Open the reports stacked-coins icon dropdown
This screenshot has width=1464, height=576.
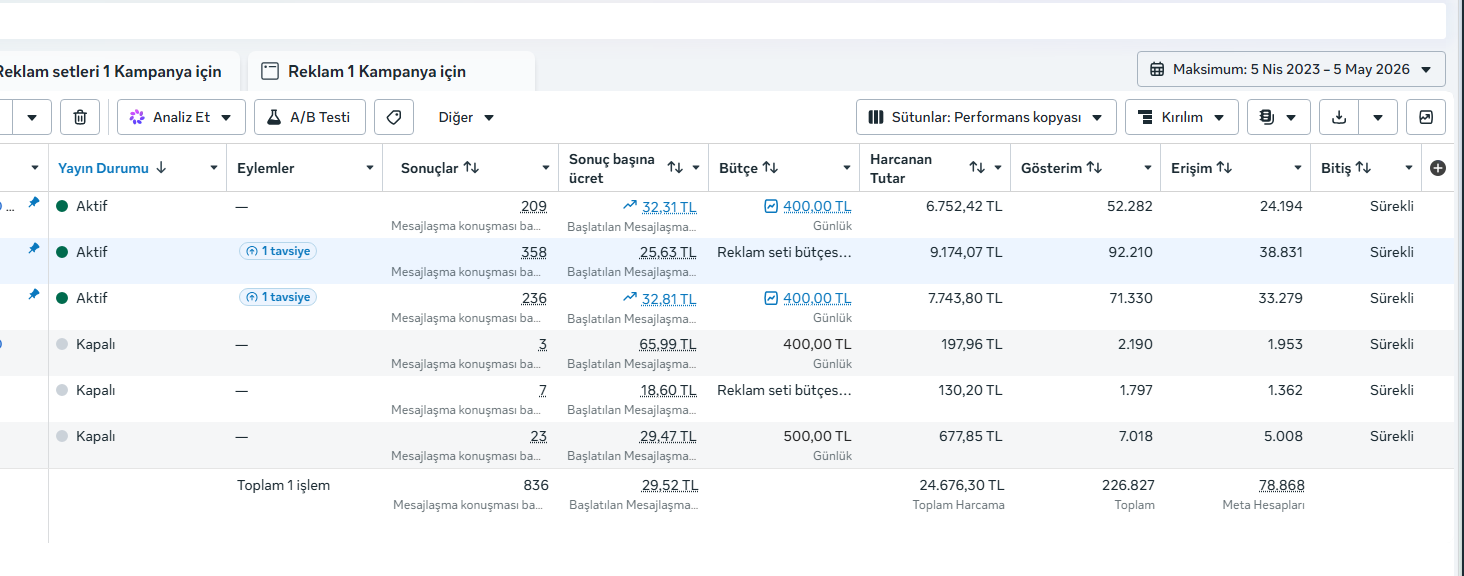pos(1278,117)
